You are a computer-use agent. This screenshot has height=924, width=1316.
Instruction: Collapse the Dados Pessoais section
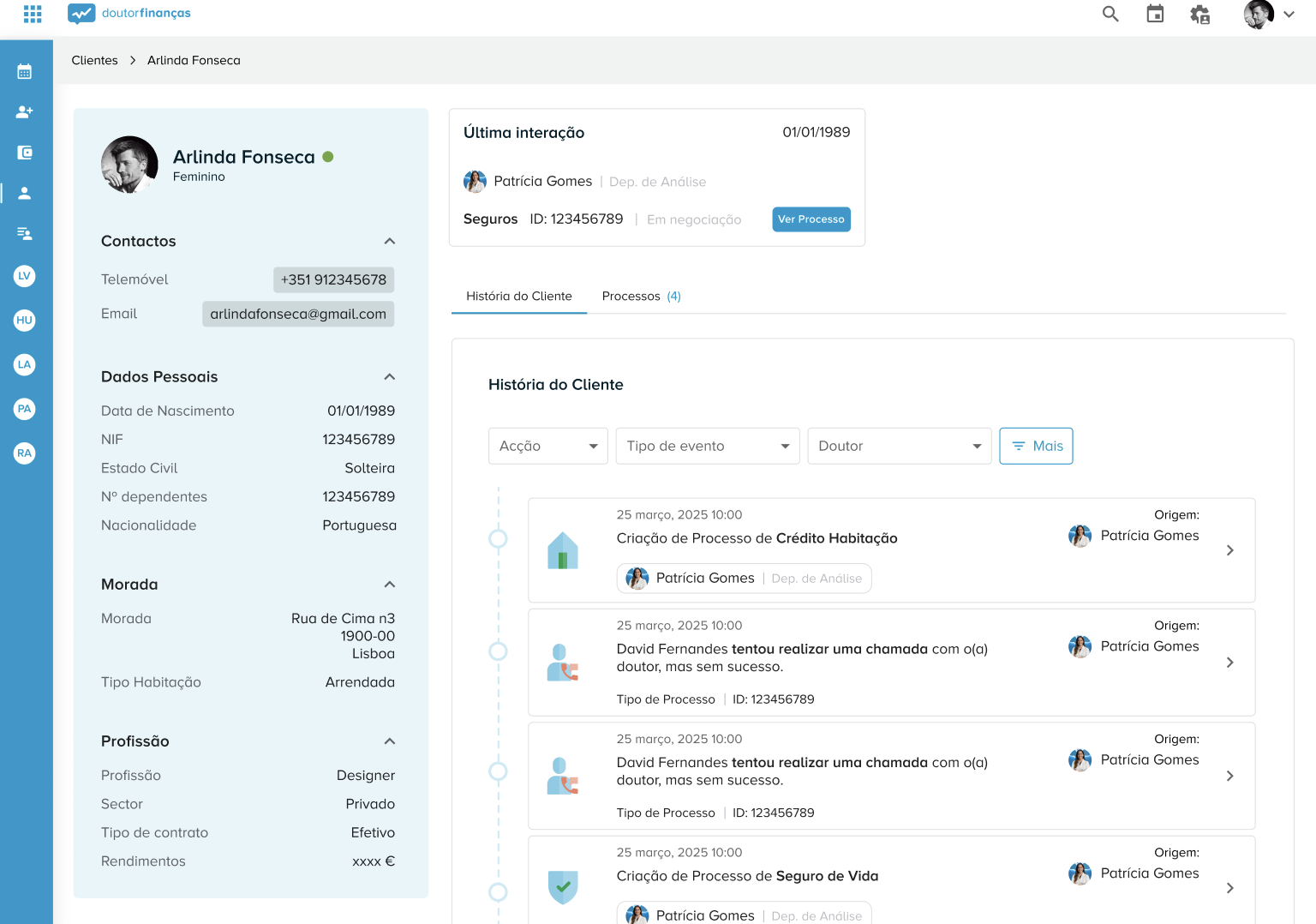tap(390, 377)
